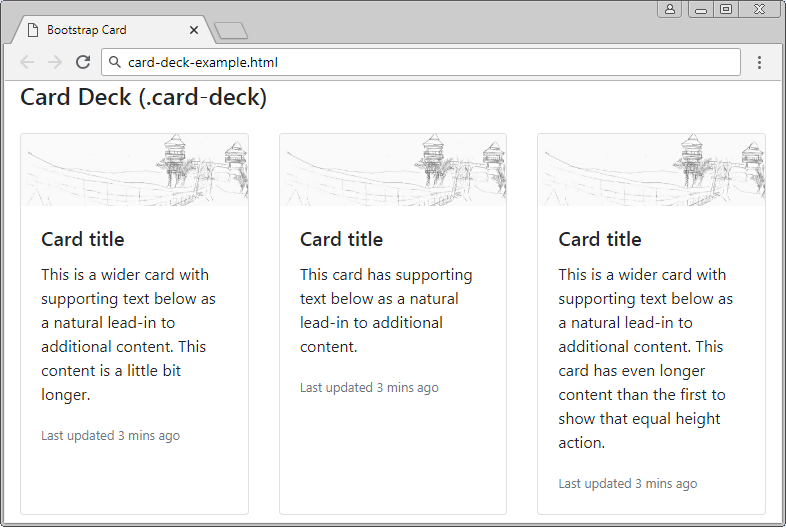This screenshot has width=786, height=528.
Task: Click text 'lead-in to additional'
Action: click(x=371, y=322)
